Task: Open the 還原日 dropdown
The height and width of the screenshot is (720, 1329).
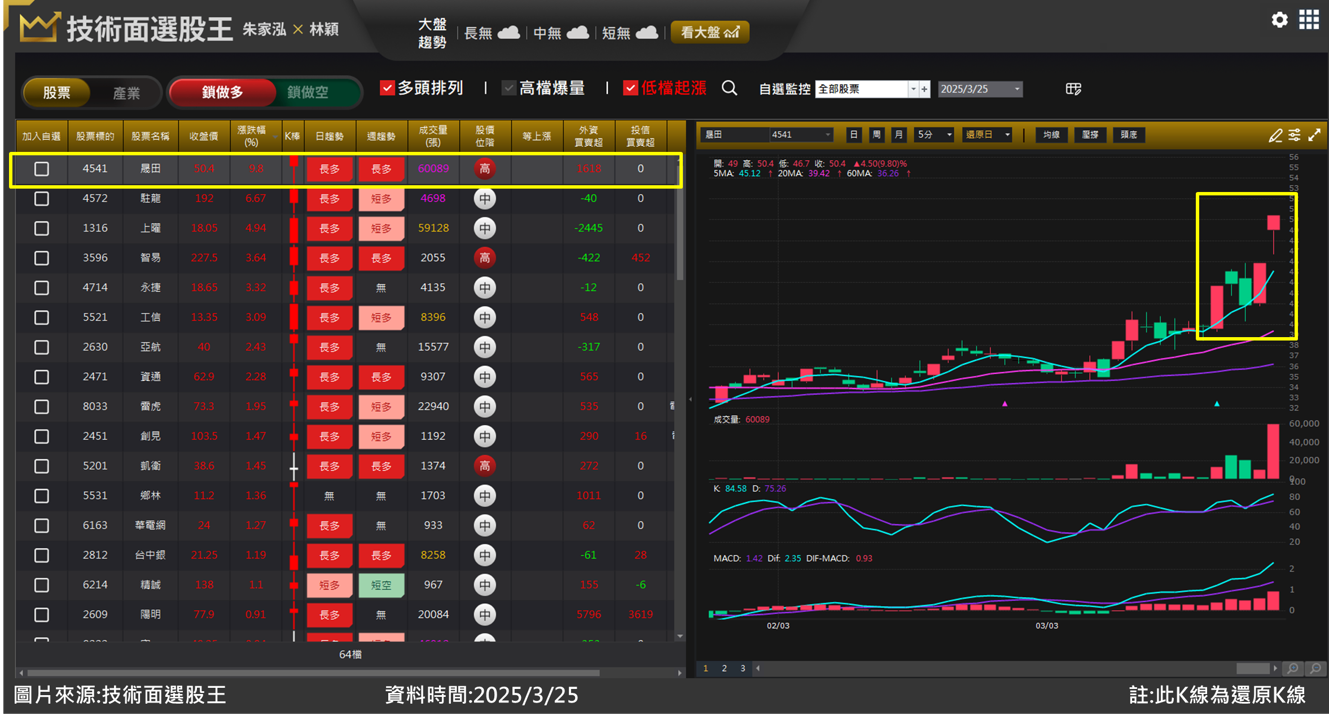Action: [987, 135]
